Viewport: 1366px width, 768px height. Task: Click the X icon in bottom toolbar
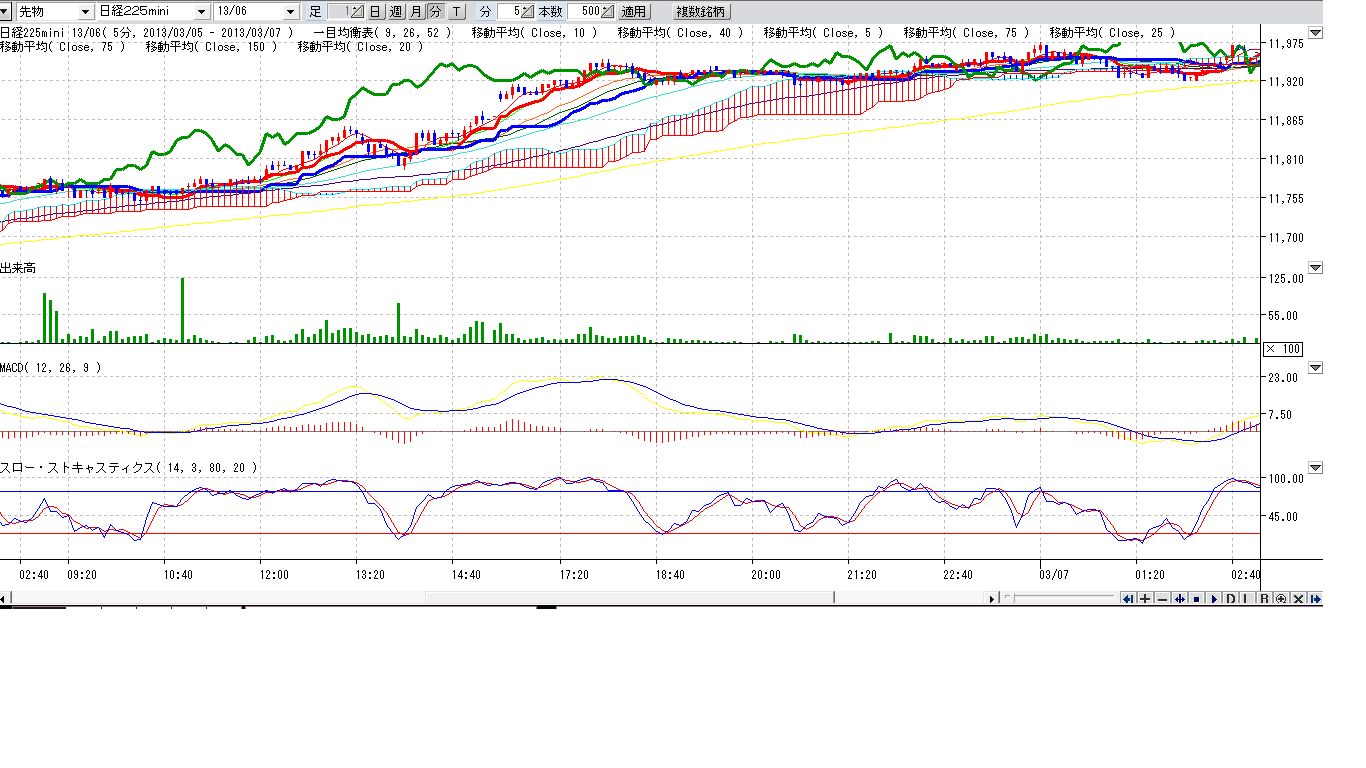pos(1298,599)
